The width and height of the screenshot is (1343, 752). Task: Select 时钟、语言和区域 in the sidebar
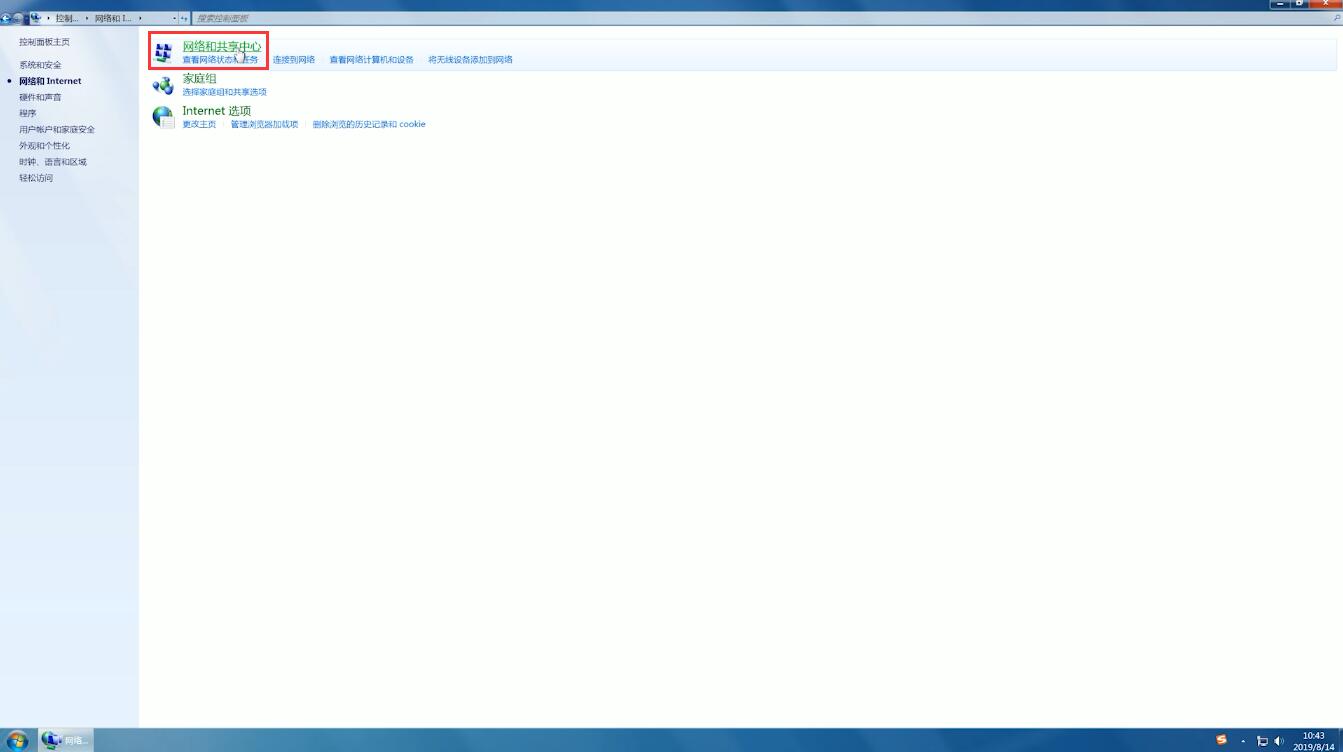(53, 162)
